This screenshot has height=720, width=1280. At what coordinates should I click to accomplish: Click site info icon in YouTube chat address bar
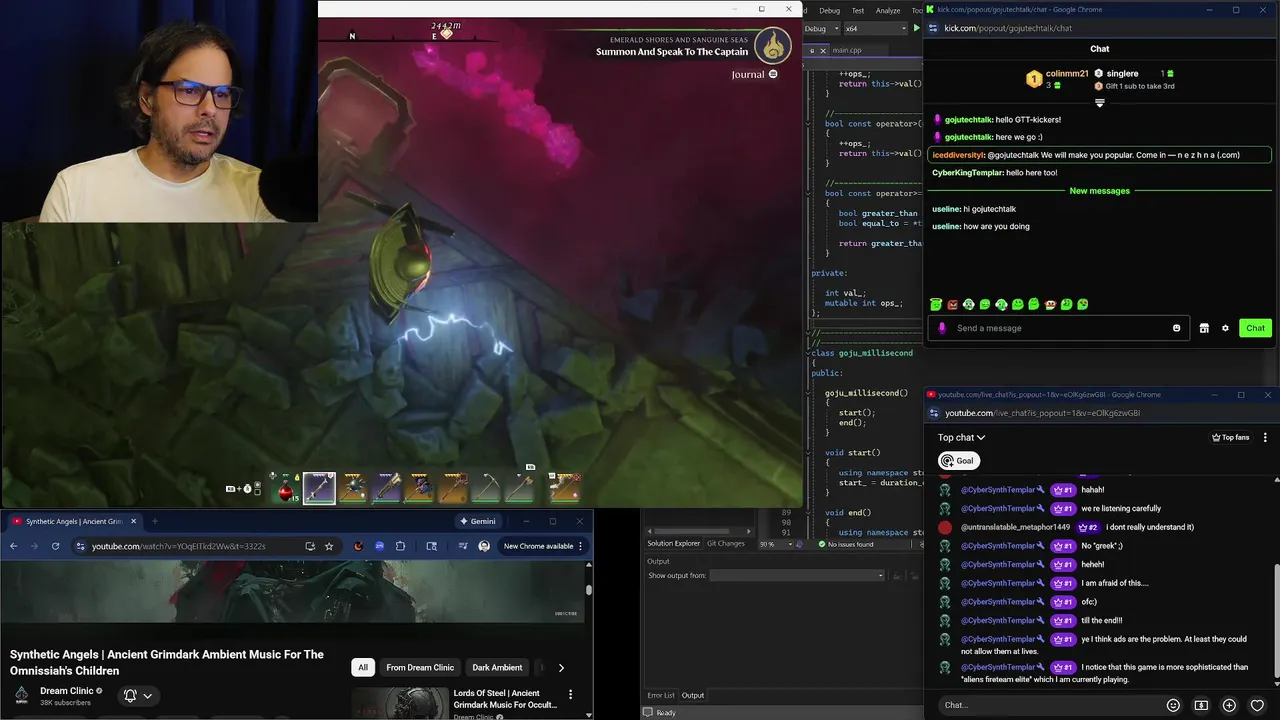(935, 413)
